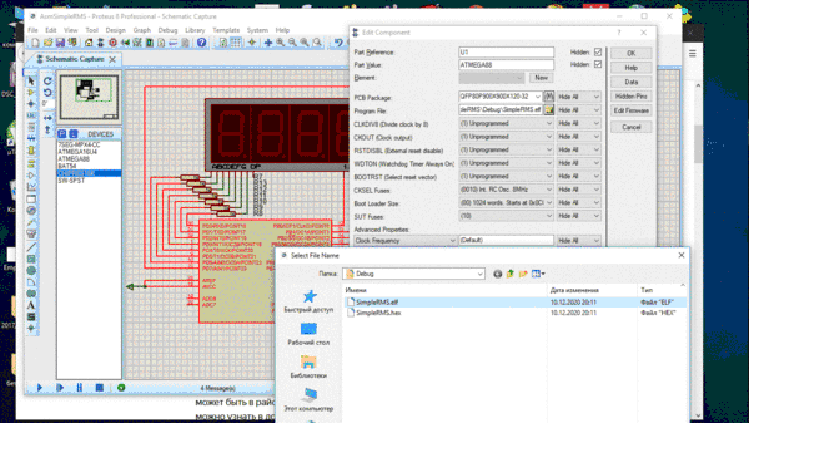Open the Design menu

pyautogui.click(x=115, y=30)
